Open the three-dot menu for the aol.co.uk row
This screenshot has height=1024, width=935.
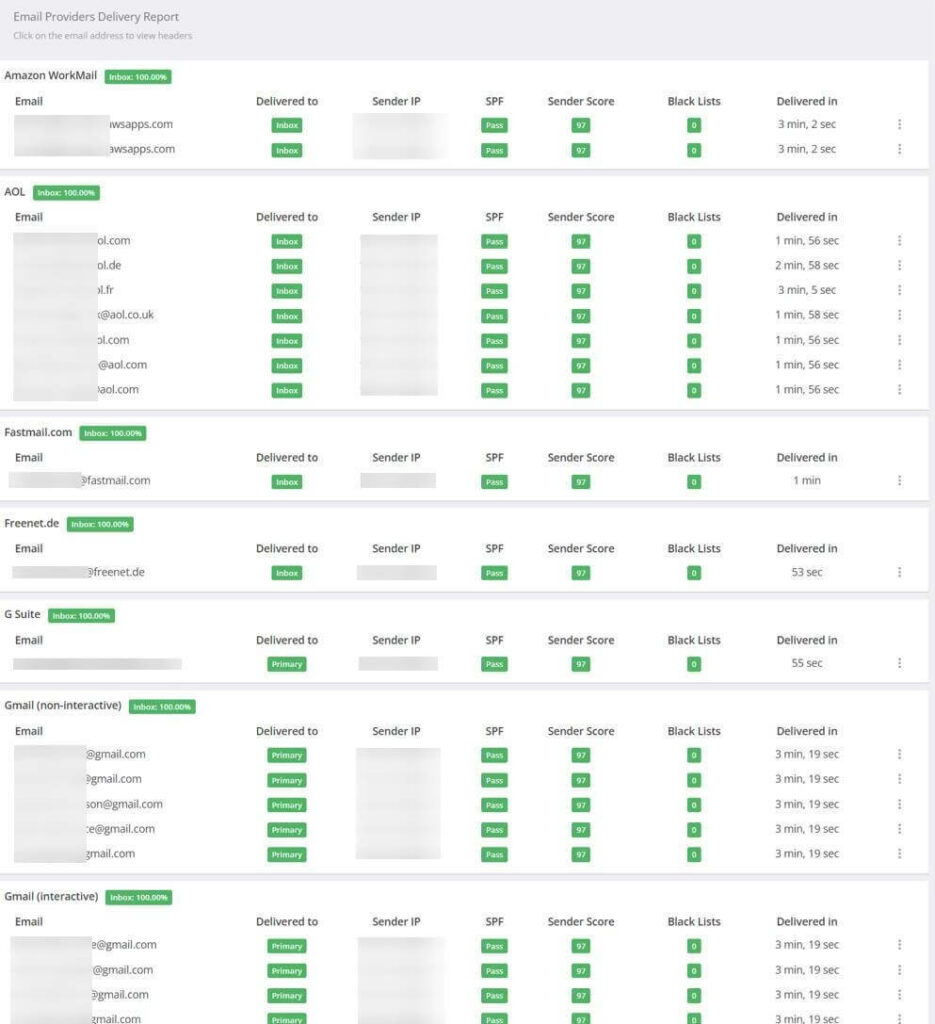[x=899, y=315]
